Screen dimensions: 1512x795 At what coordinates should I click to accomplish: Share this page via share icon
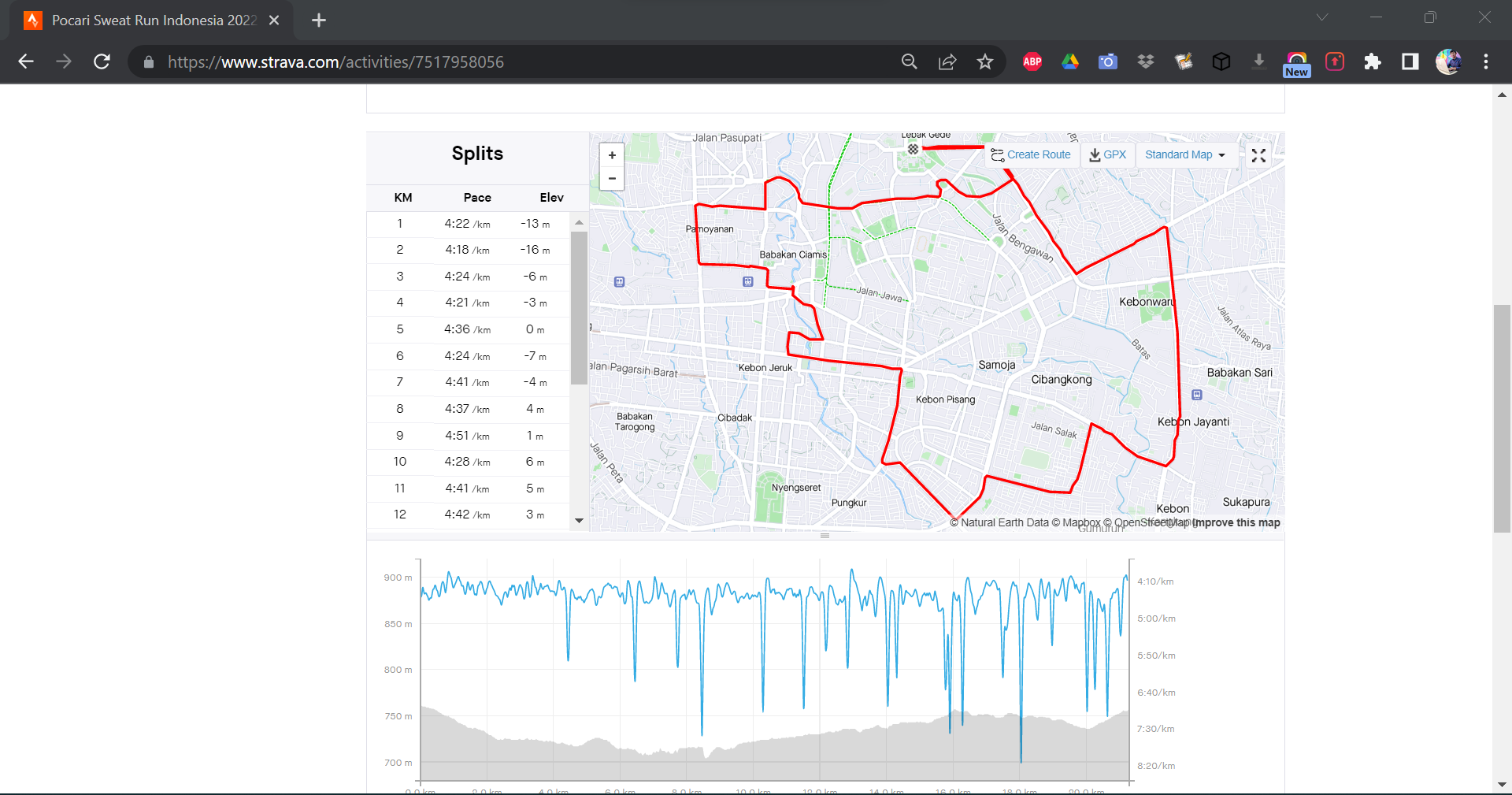[x=947, y=62]
